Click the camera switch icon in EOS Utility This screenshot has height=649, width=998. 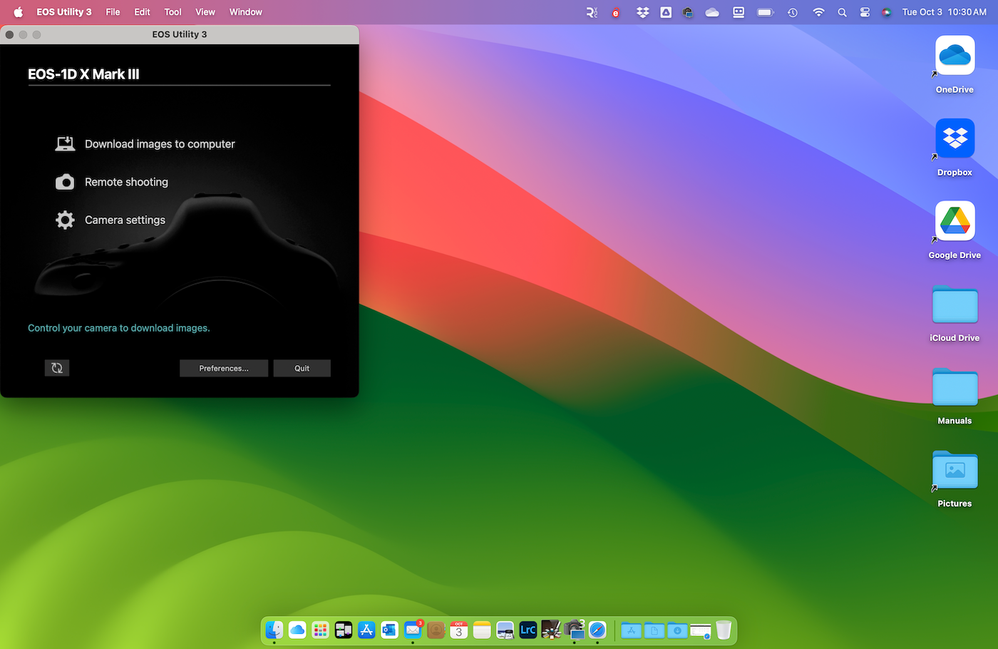(x=56, y=368)
